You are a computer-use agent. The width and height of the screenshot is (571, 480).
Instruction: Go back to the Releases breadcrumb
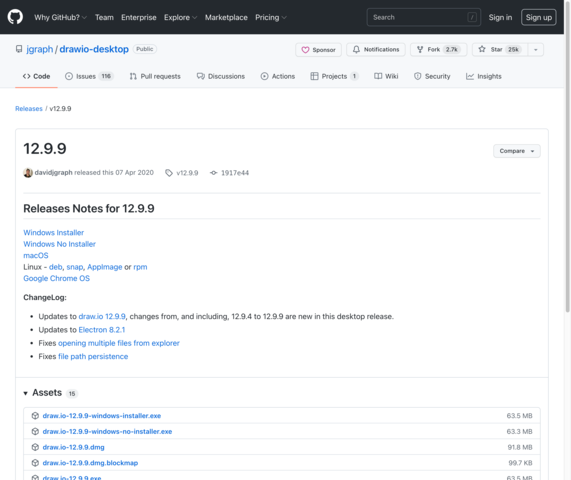pyautogui.click(x=29, y=109)
